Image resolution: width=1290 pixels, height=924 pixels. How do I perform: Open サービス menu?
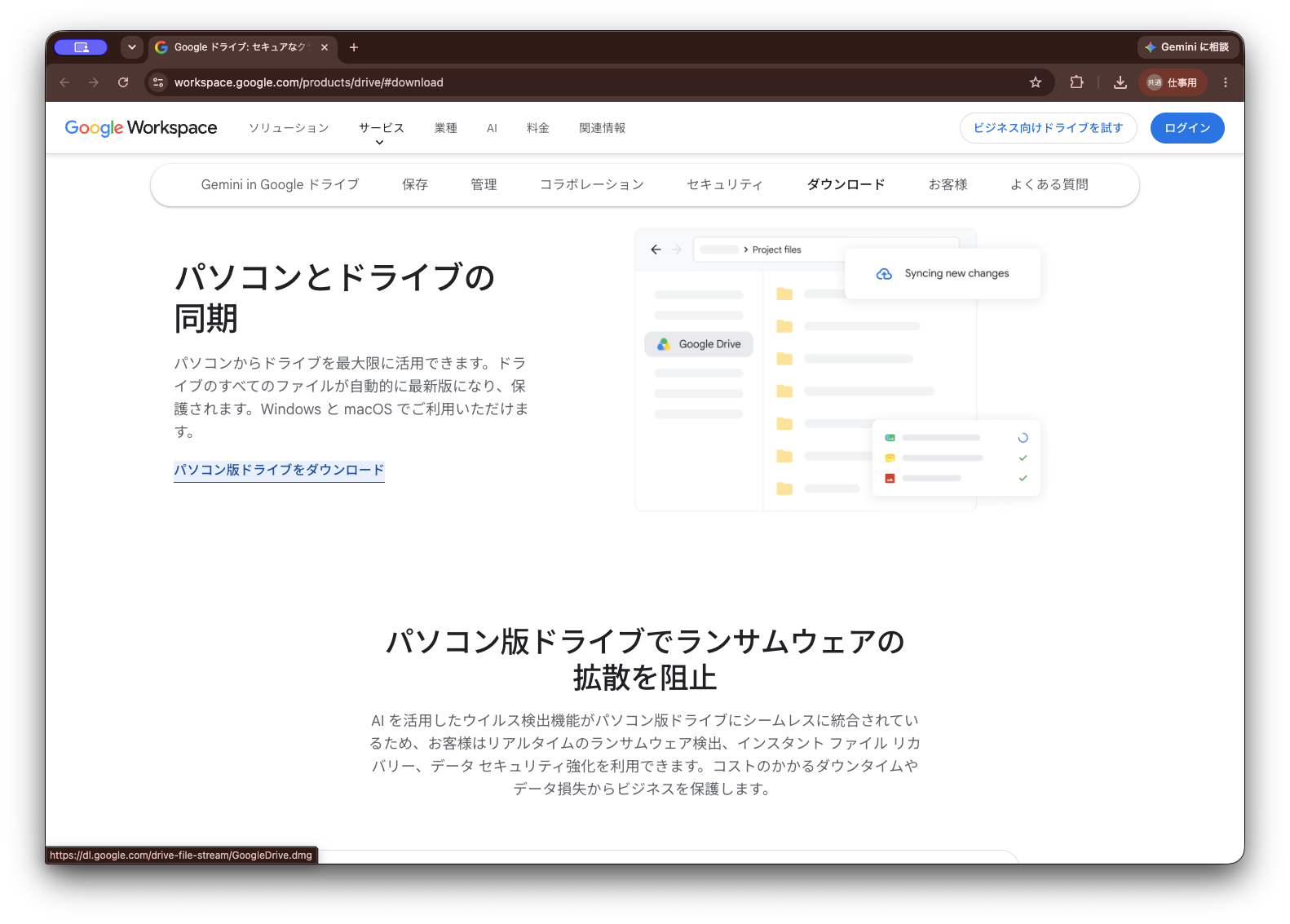click(x=382, y=128)
